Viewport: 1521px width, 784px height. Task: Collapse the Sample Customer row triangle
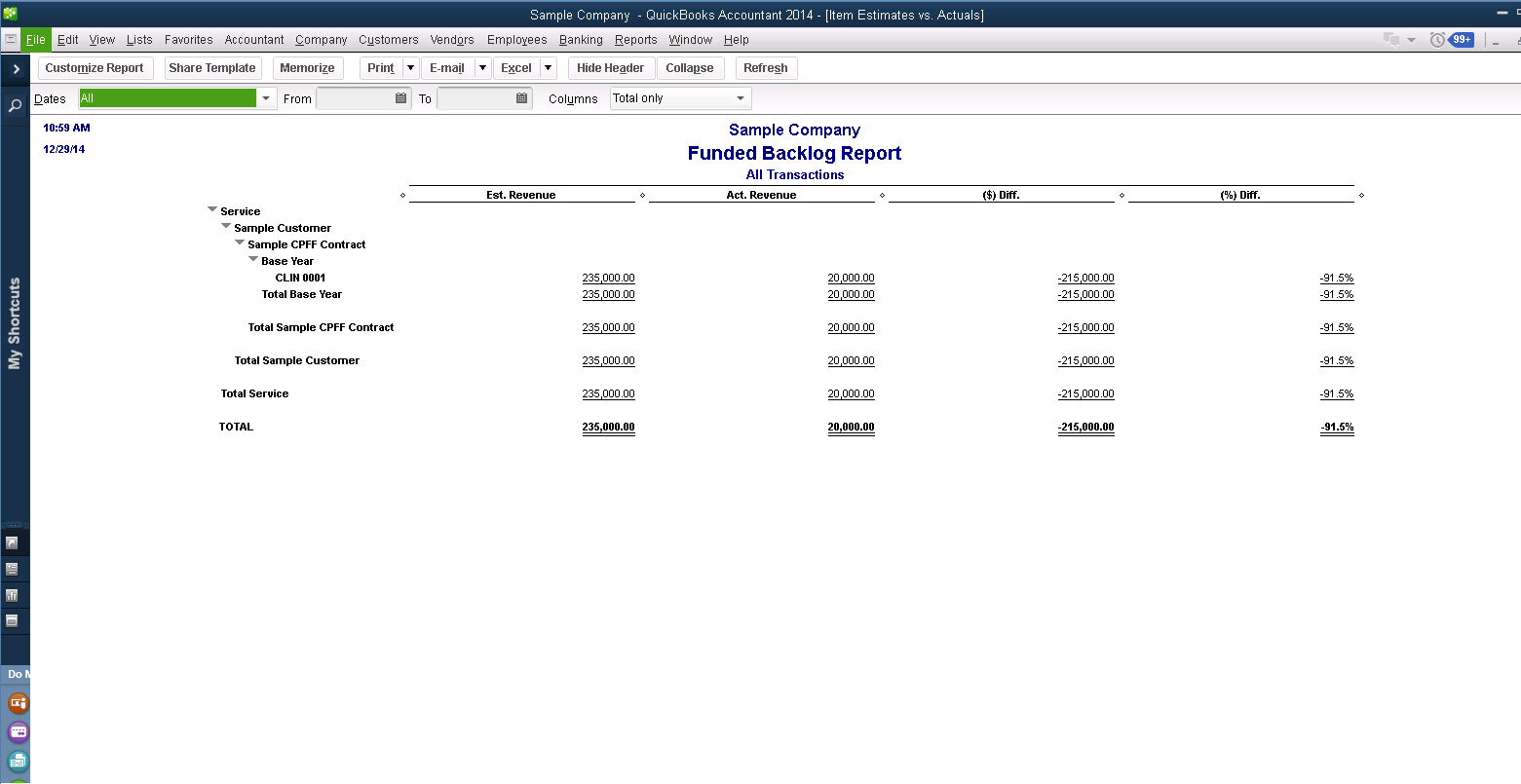[226, 227]
